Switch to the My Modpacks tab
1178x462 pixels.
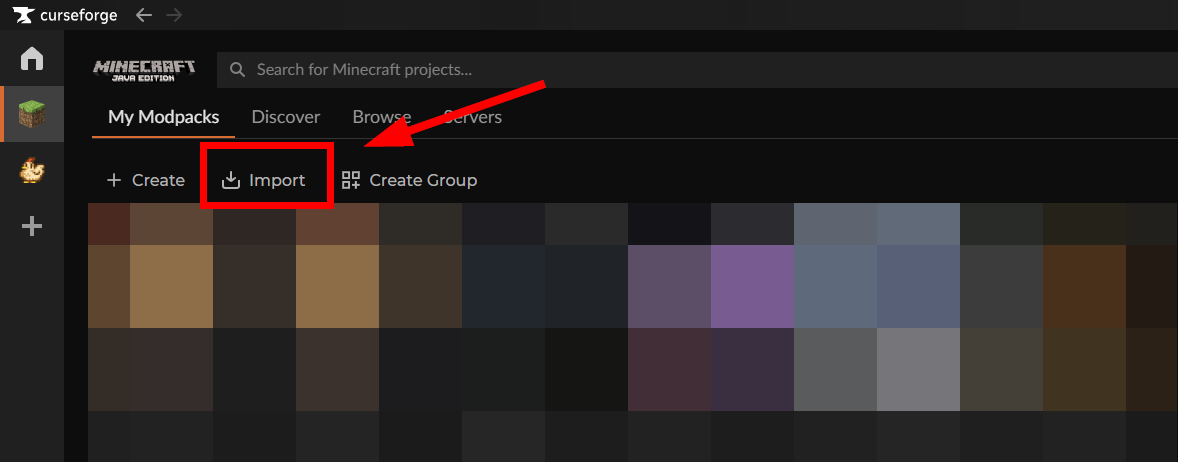click(x=164, y=117)
